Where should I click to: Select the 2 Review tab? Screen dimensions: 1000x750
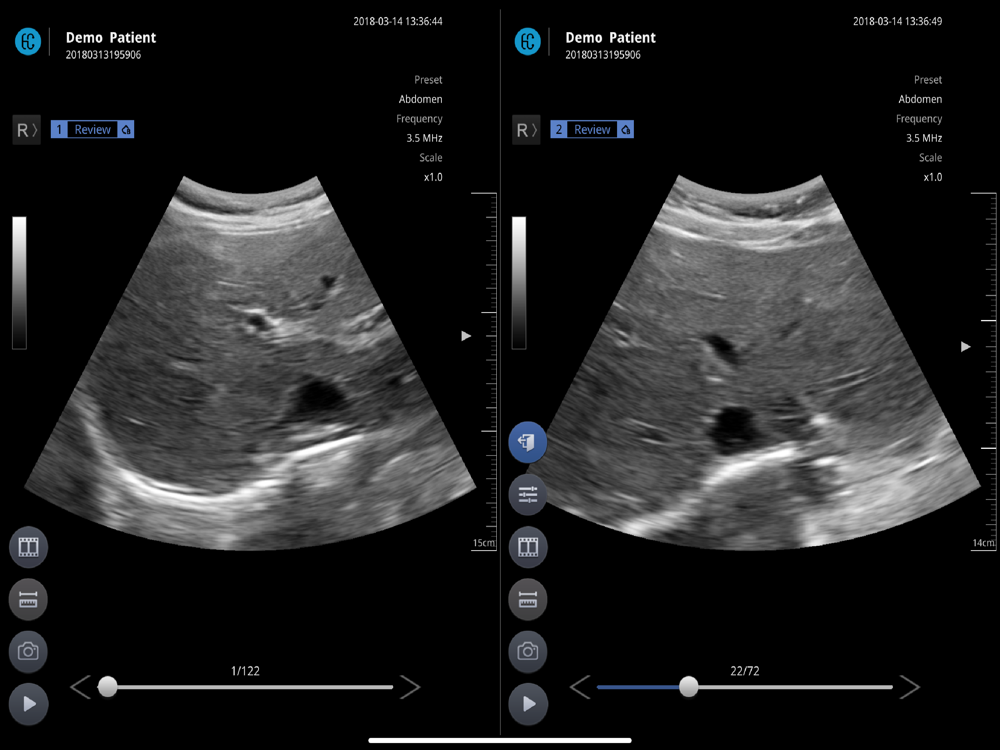pos(592,129)
